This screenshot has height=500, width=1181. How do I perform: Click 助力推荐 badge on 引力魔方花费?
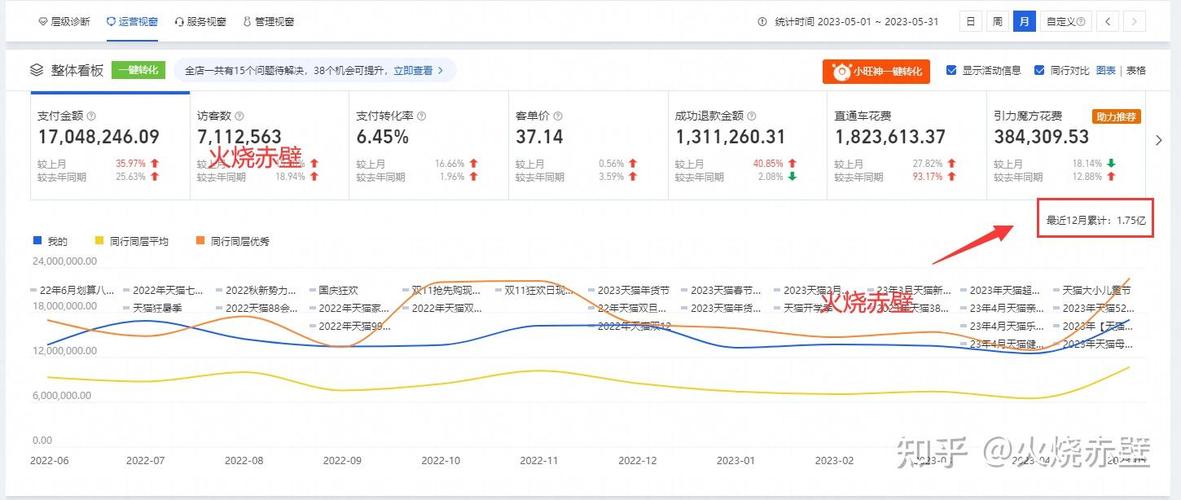(1116, 117)
